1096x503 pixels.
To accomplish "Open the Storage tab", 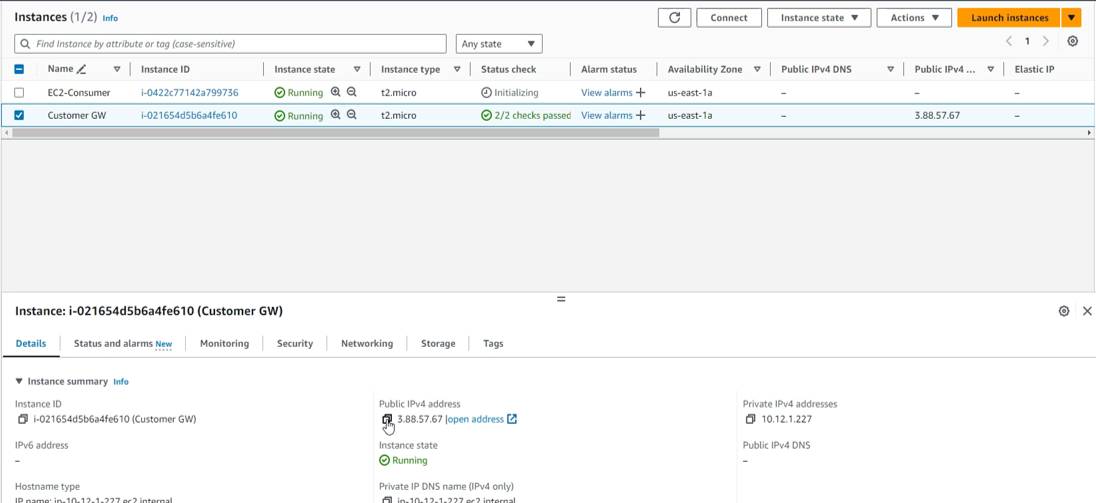I will click(438, 344).
